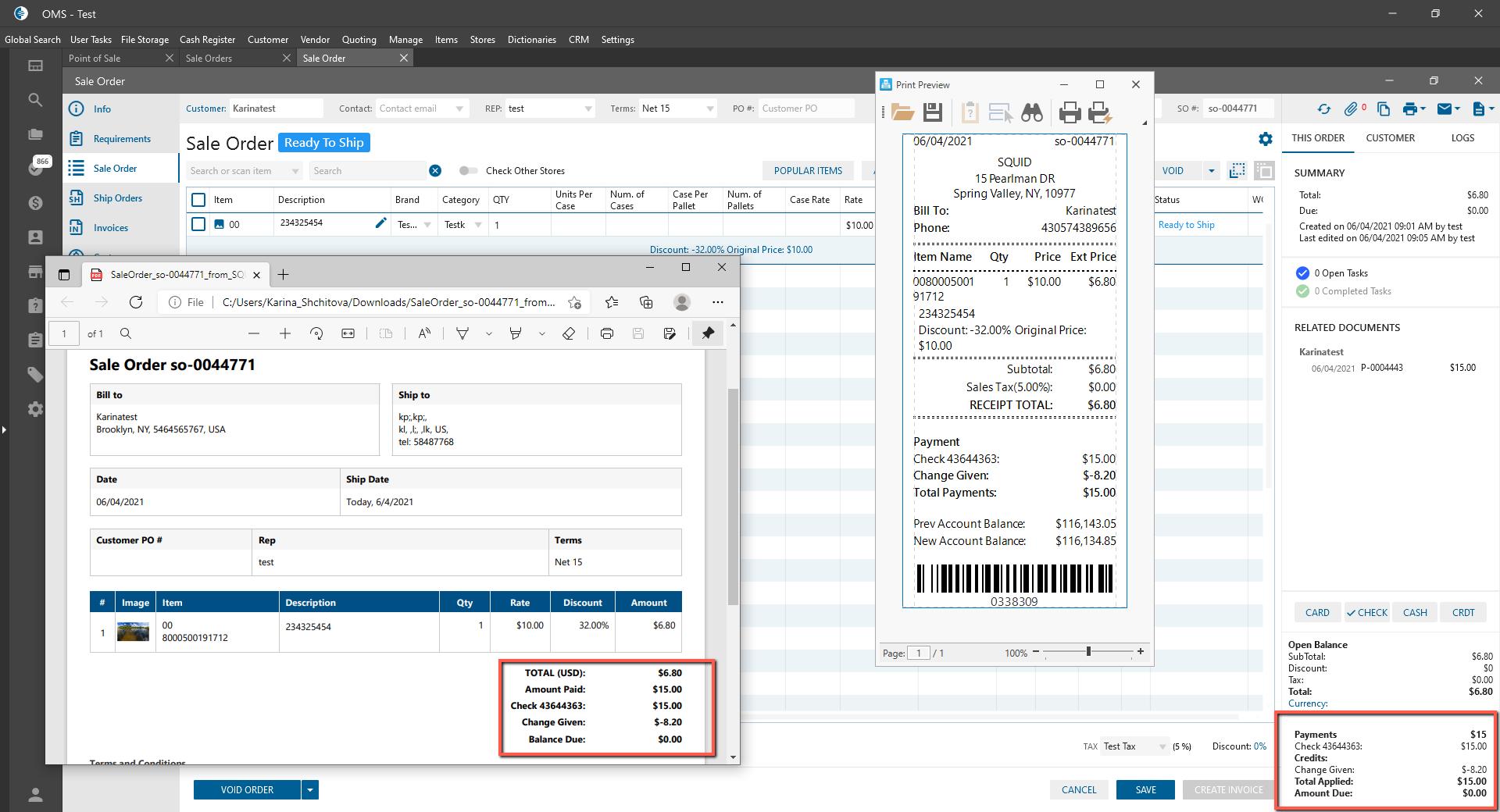This screenshot has width=1500, height=812.
Task: Click the refresh icon beside the SO number
Action: click(x=1323, y=109)
